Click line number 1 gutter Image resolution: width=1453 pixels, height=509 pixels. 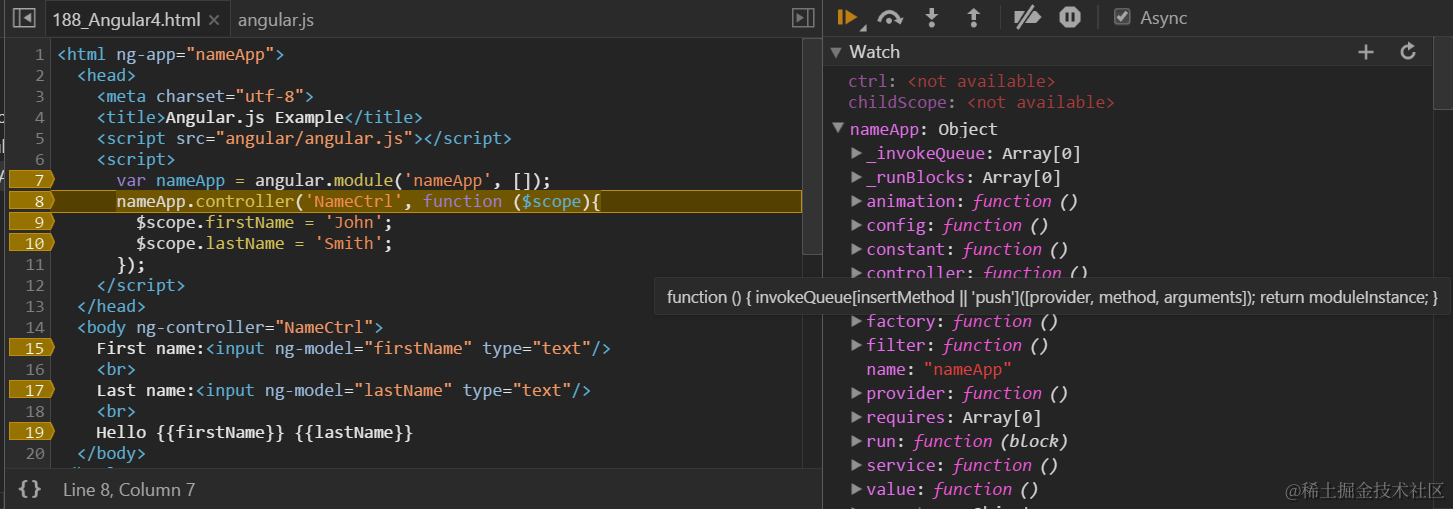pyautogui.click(x=38, y=54)
